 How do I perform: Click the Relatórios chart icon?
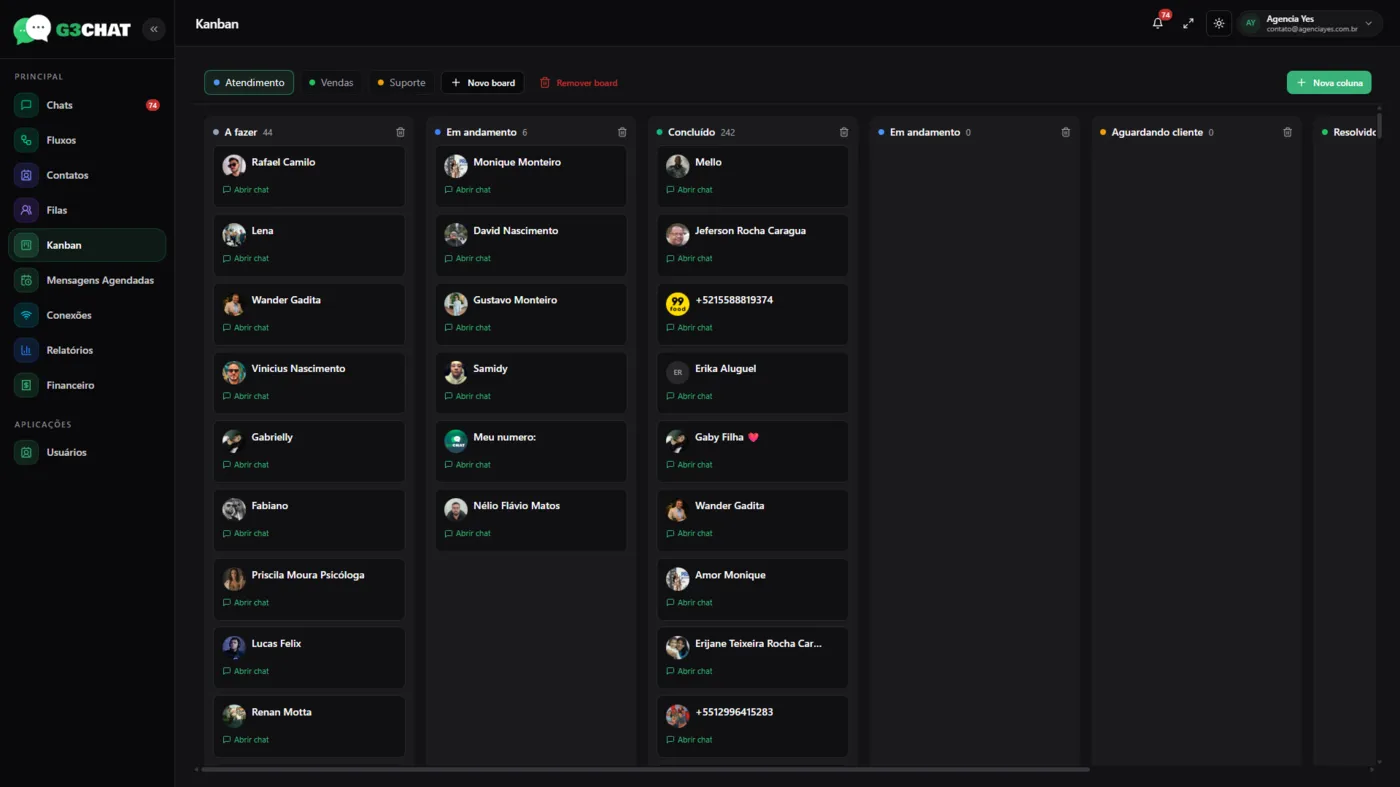[26, 350]
